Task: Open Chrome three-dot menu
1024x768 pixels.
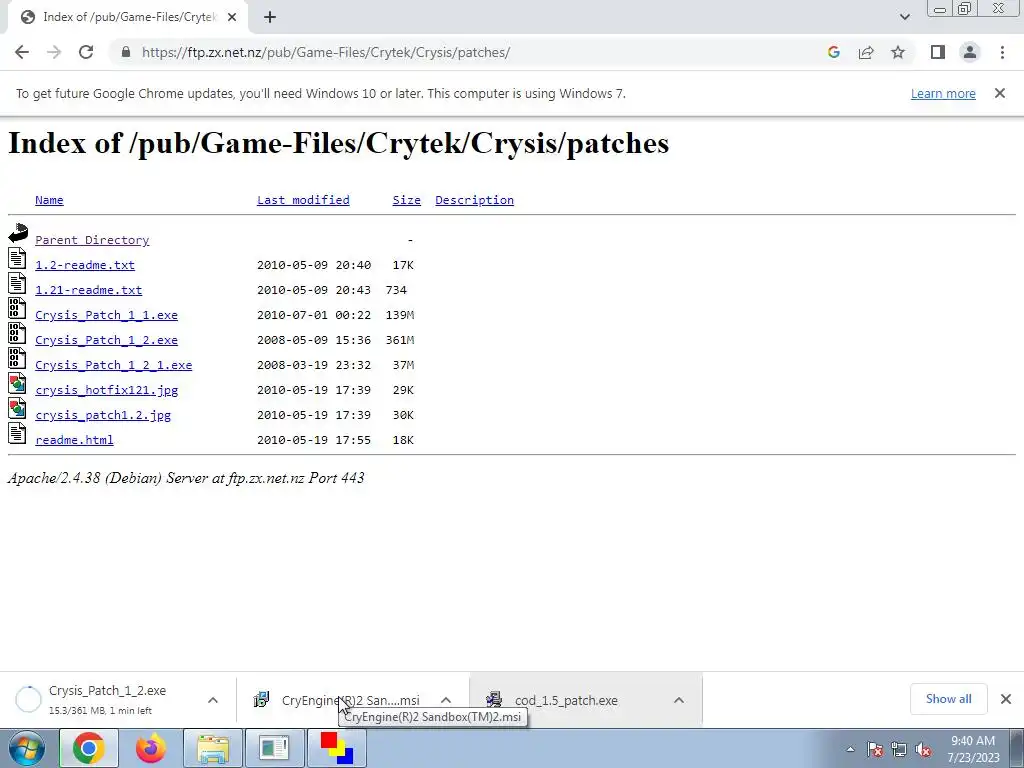Action: [x=1002, y=52]
